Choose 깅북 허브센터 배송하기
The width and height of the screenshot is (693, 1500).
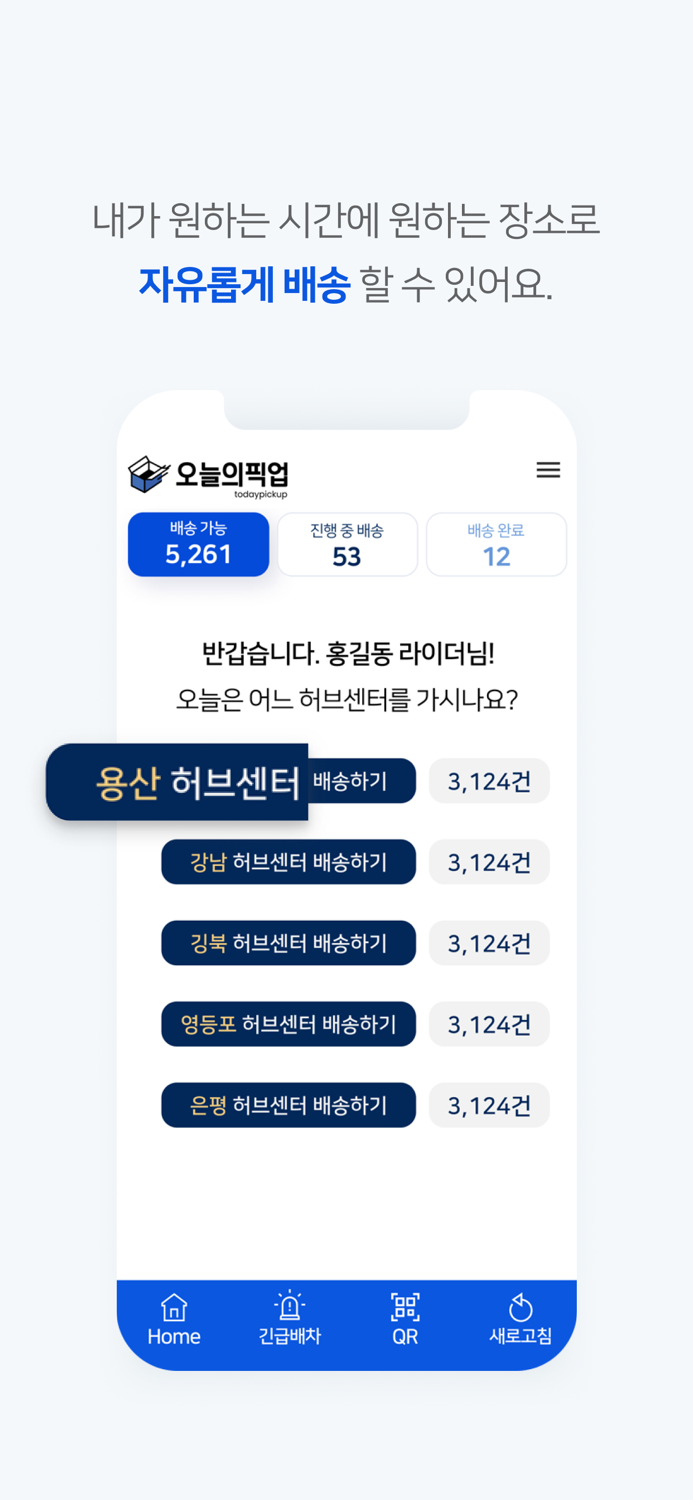[288, 942]
